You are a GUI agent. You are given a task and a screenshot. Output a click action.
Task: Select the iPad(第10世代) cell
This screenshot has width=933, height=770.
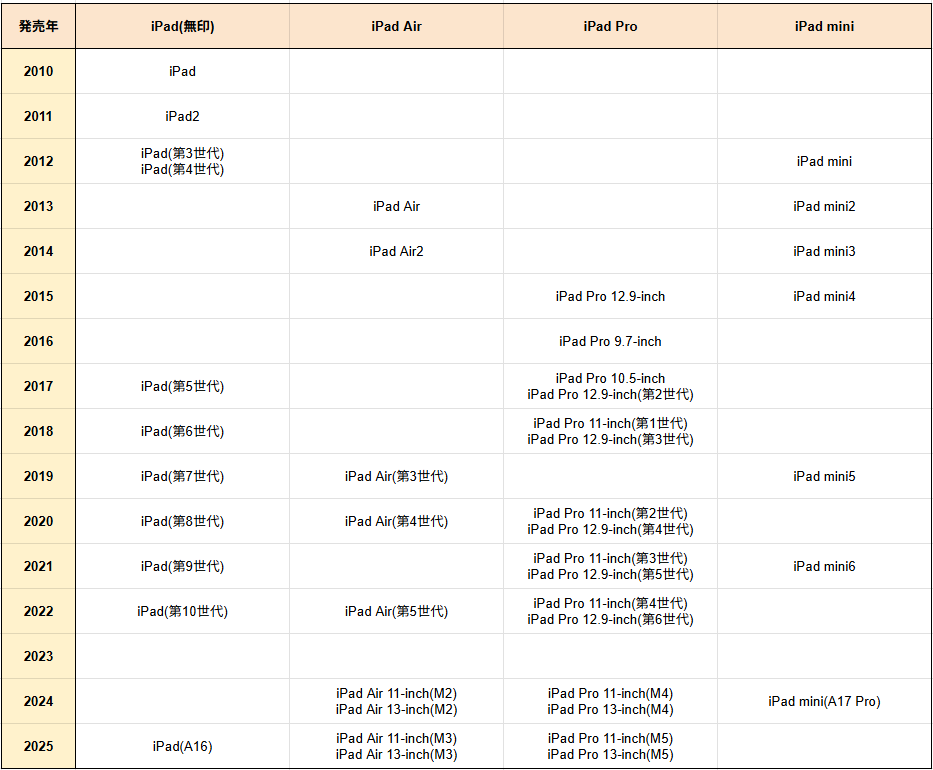(182, 612)
